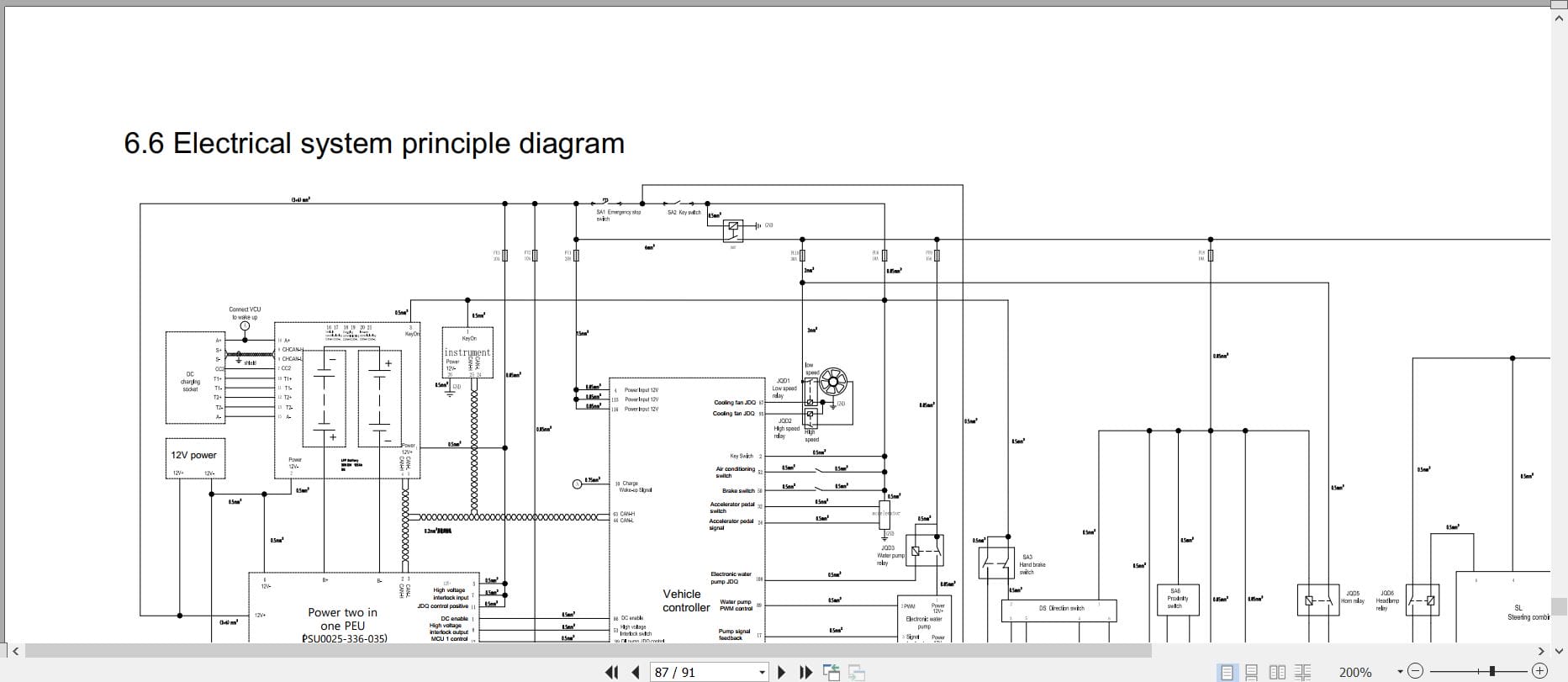Click the 'instrument' block label
Image resolution: width=1568 pixels, height=682 pixels.
(467, 352)
